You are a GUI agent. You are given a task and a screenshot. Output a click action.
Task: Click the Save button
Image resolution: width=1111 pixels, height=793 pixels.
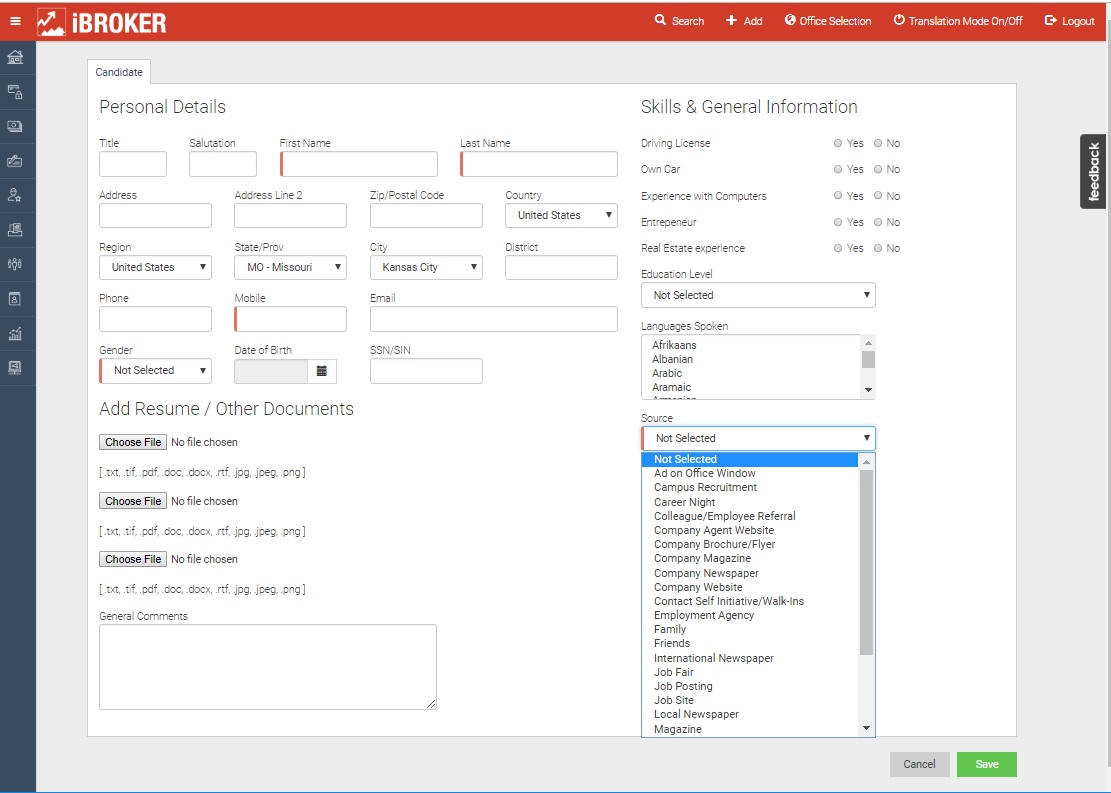point(986,764)
